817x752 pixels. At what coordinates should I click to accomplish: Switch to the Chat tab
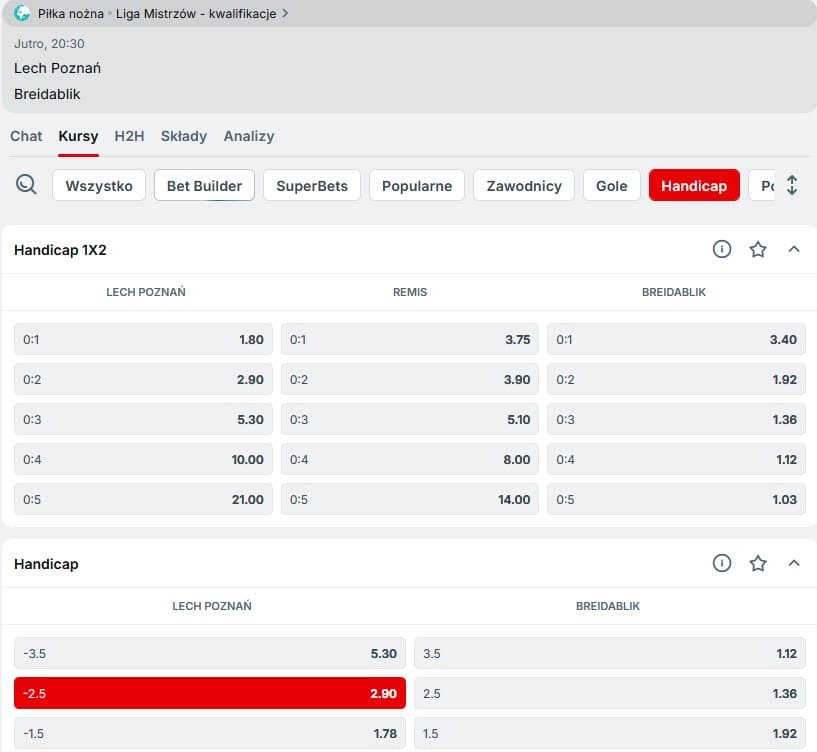pyautogui.click(x=26, y=136)
